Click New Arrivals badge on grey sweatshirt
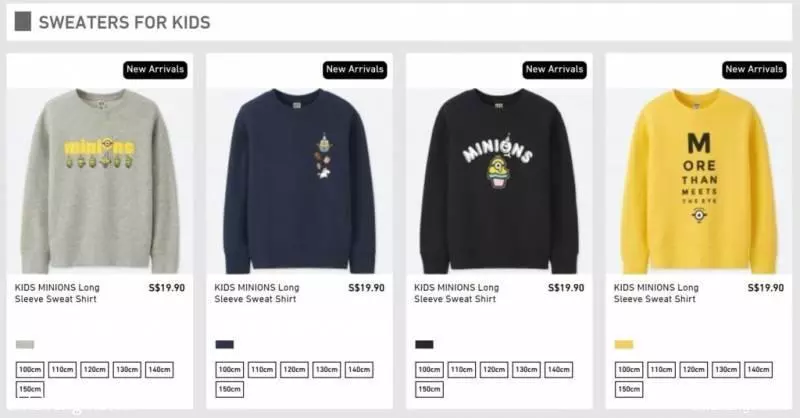The image size is (800, 418). 155,69
